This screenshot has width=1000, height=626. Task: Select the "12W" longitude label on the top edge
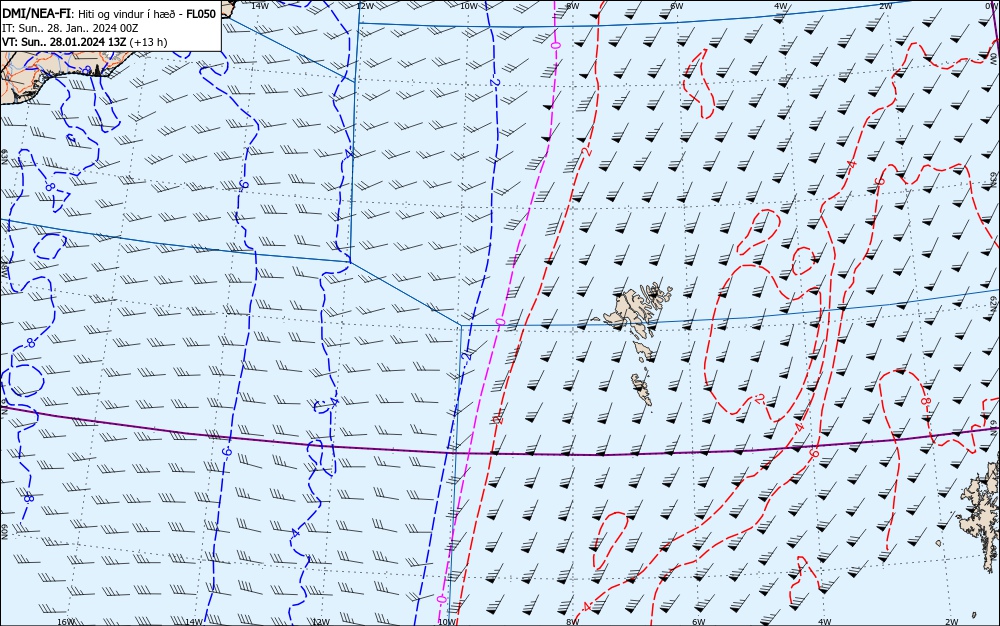click(364, 5)
